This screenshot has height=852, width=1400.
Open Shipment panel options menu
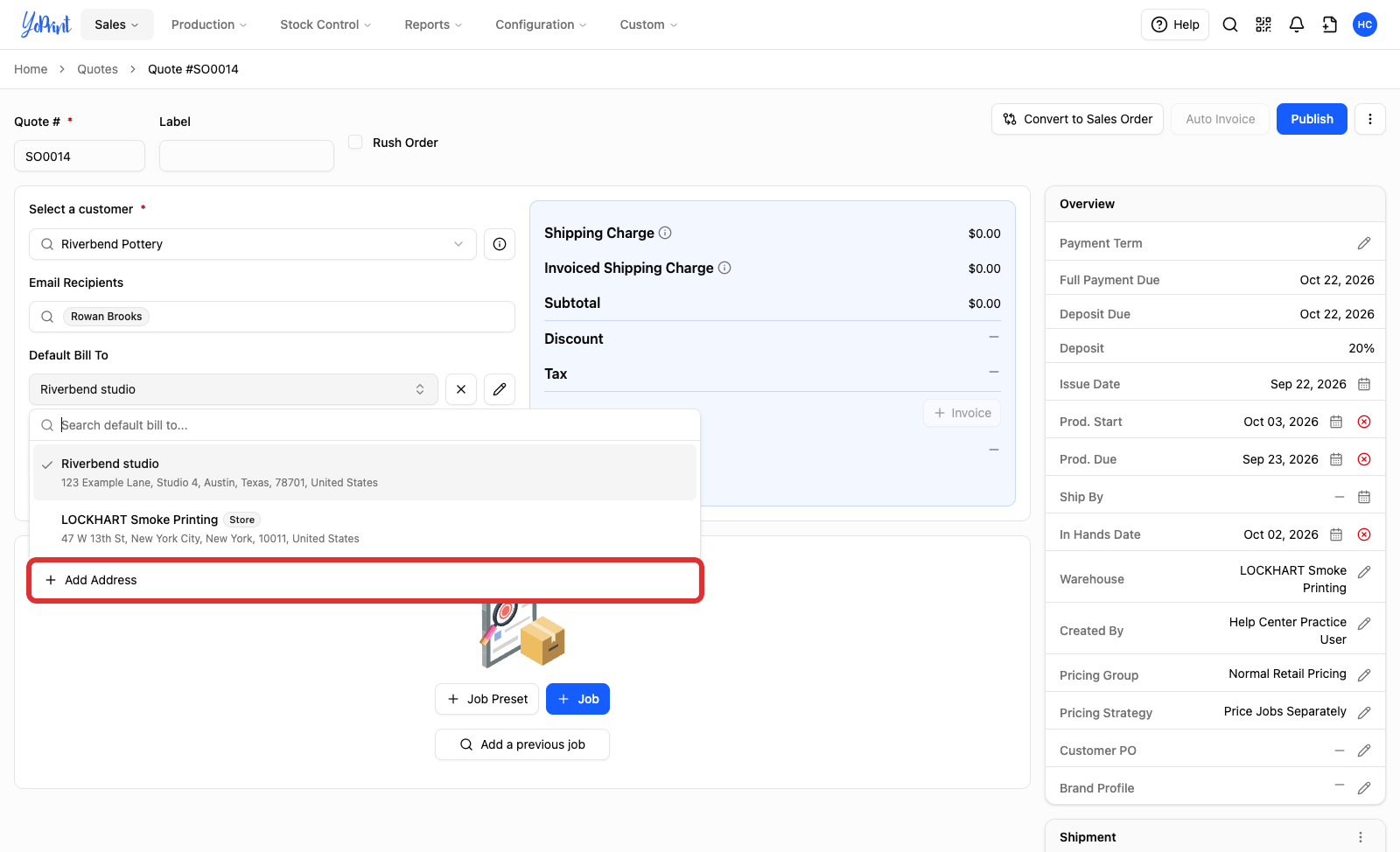(x=1361, y=837)
